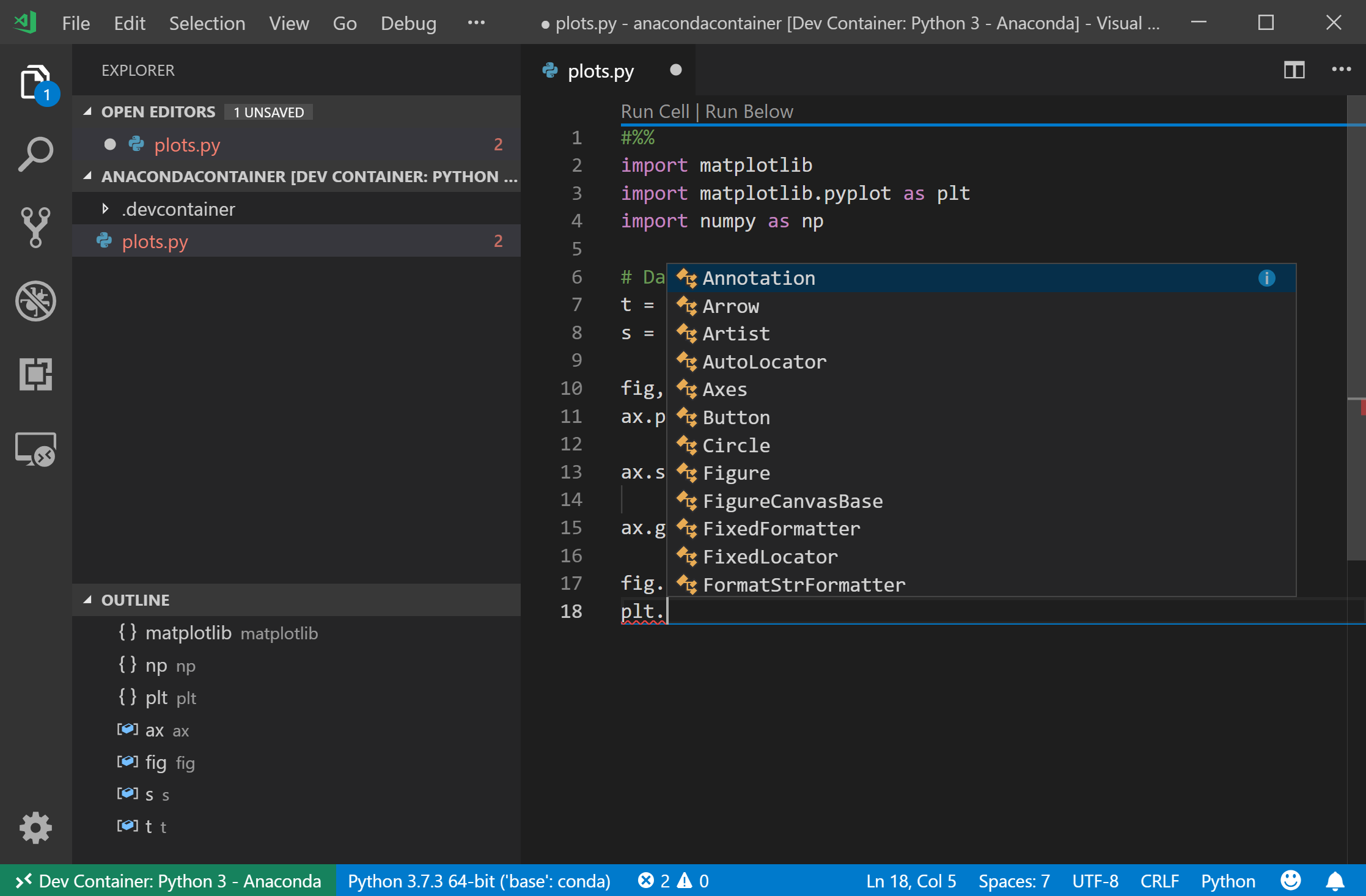Select the Python 3.7.3 interpreter status item
Viewport: 1366px width, 896px height.
(479, 881)
